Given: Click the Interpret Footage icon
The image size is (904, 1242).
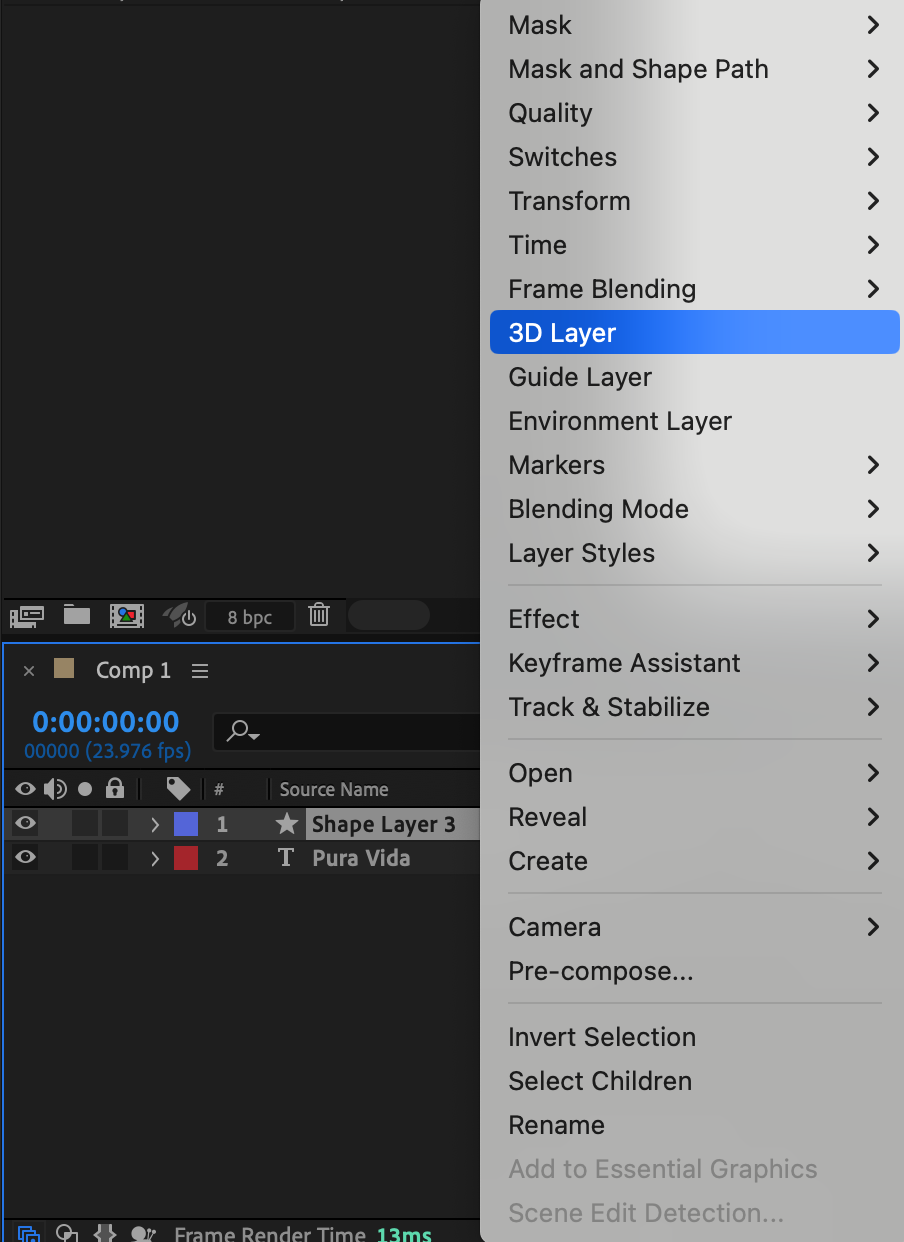Looking at the screenshot, I should pos(26,615).
